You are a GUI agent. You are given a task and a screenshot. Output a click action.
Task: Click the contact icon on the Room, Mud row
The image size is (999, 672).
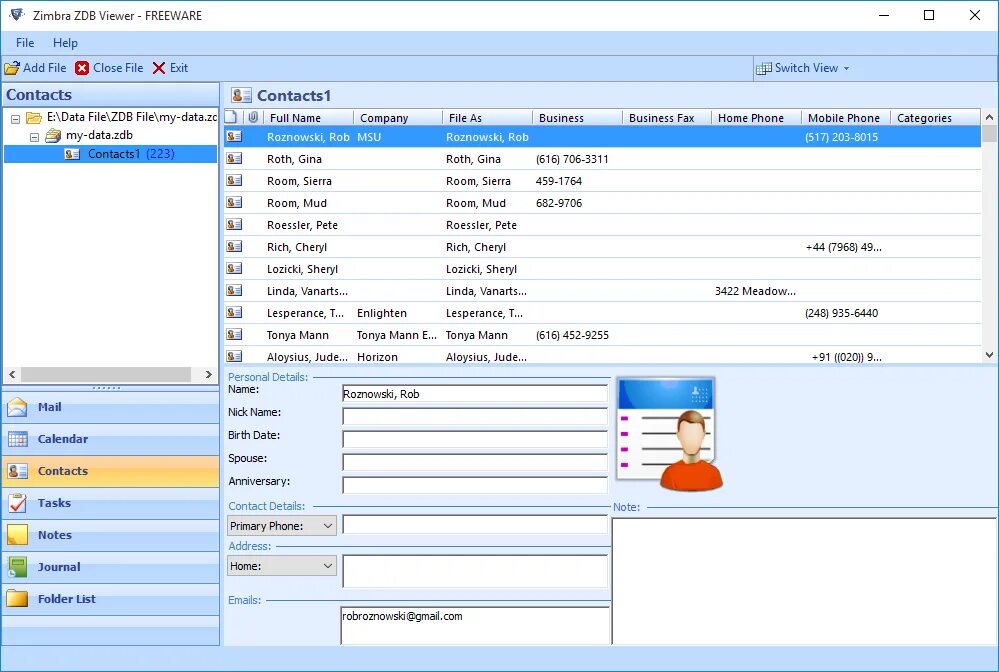(234, 202)
